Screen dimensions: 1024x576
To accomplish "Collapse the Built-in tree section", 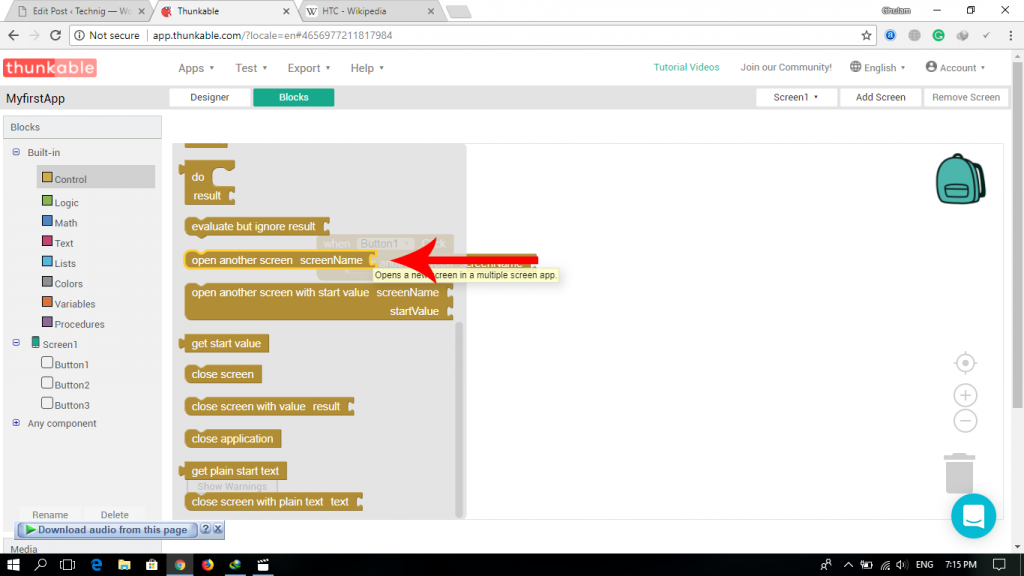I will tap(16, 152).
